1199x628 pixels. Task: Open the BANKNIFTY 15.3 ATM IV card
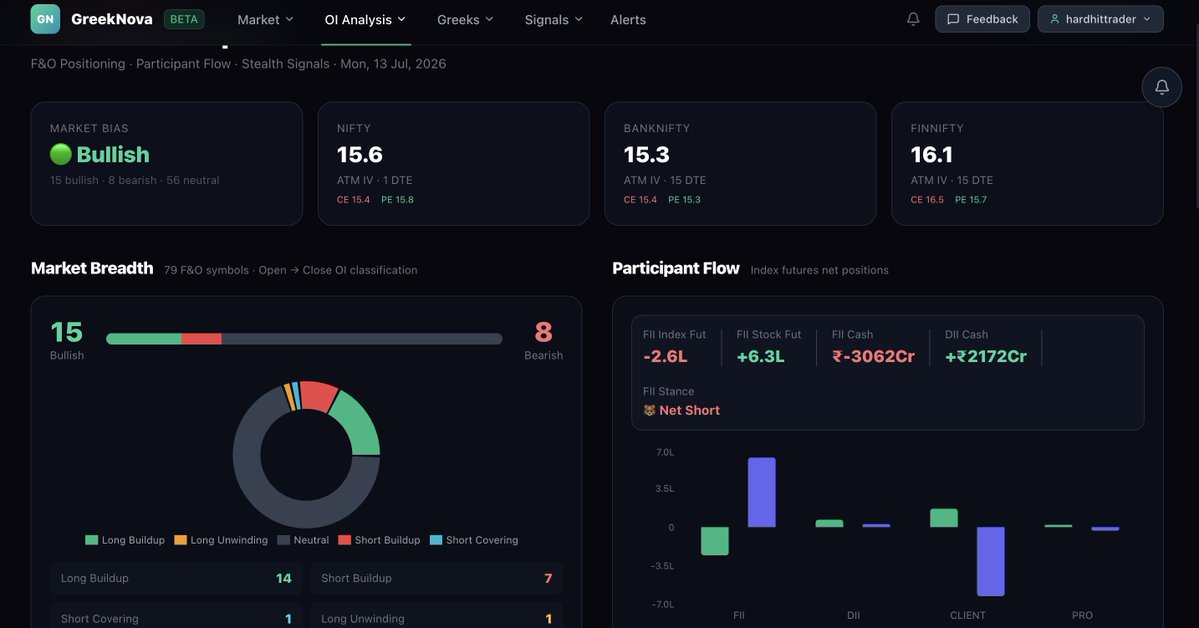tap(740, 164)
